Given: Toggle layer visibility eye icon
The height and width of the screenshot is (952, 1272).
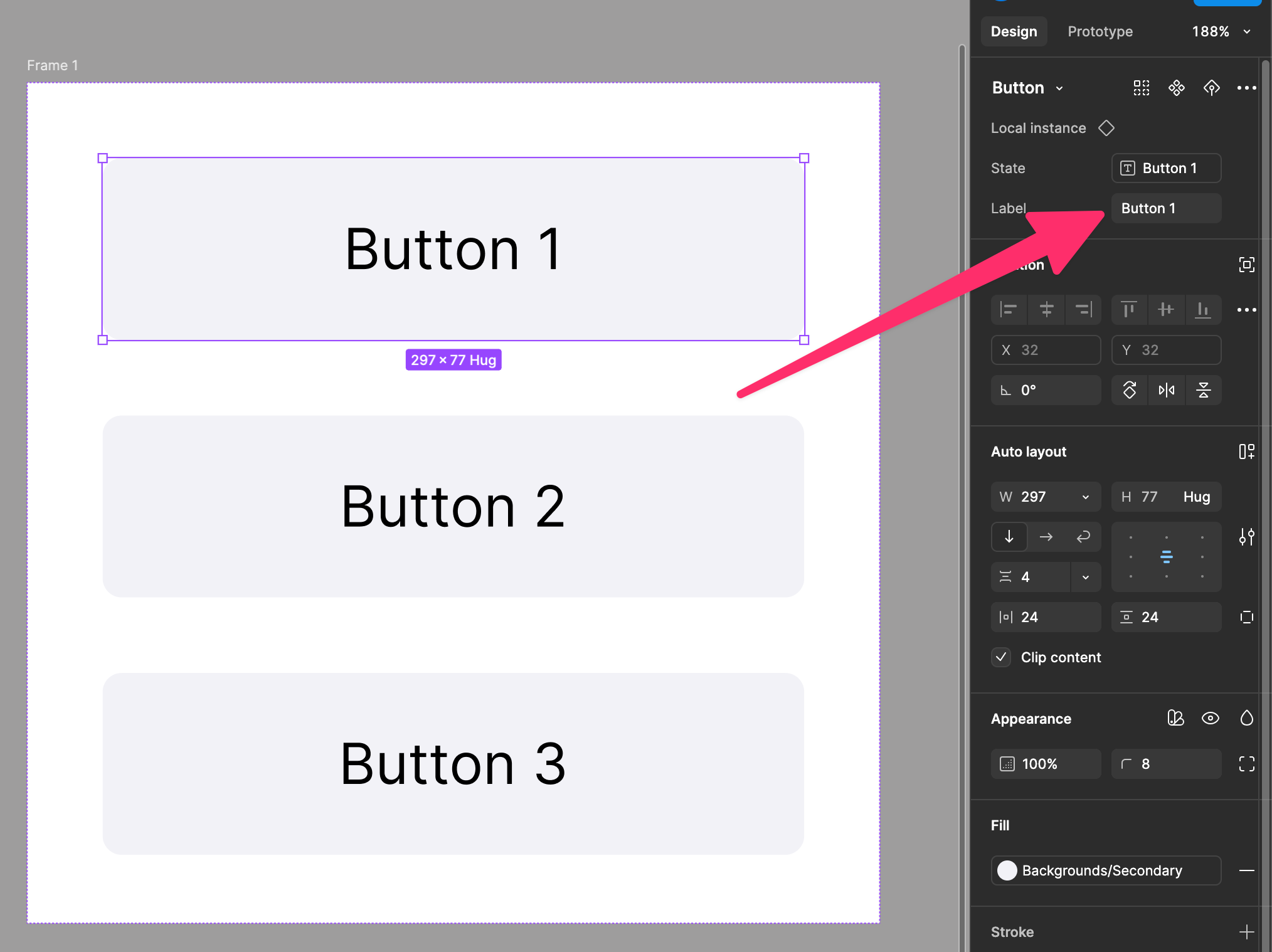Looking at the screenshot, I should click(x=1211, y=719).
